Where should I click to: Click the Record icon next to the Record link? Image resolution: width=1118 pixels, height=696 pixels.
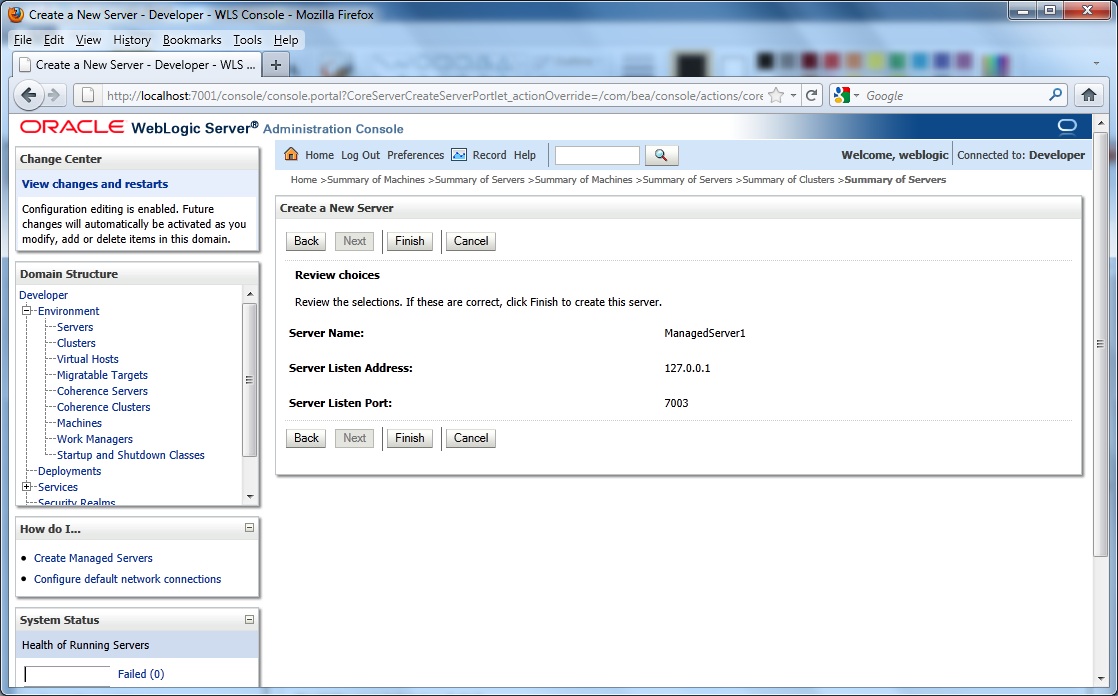[459, 155]
